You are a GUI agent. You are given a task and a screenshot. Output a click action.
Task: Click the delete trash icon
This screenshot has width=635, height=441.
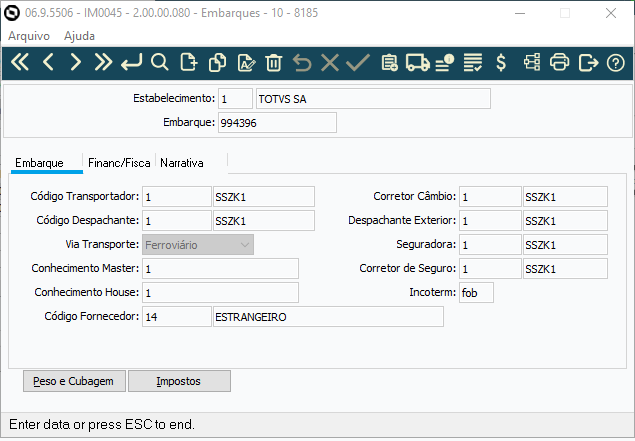pyautogui.click(x=274, y=63)
